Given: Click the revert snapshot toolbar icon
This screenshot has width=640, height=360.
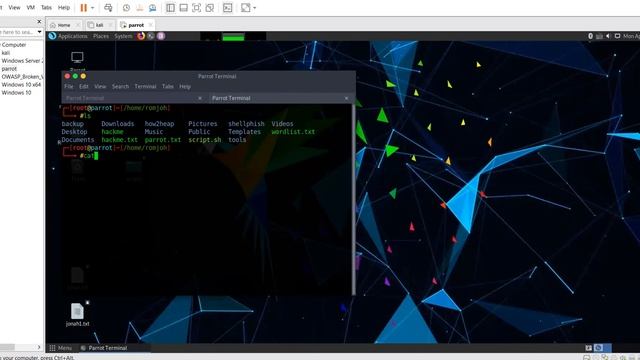Looking at the screenshot, I should tap(140, 8).
